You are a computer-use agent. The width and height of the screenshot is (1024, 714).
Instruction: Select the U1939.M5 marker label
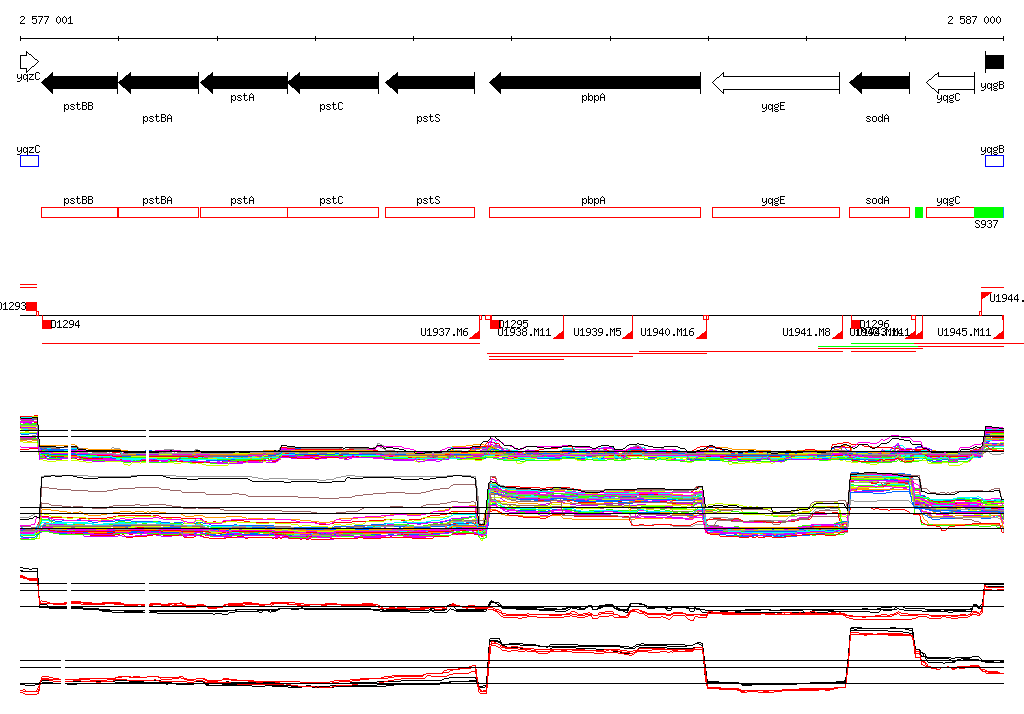[597, 333]
